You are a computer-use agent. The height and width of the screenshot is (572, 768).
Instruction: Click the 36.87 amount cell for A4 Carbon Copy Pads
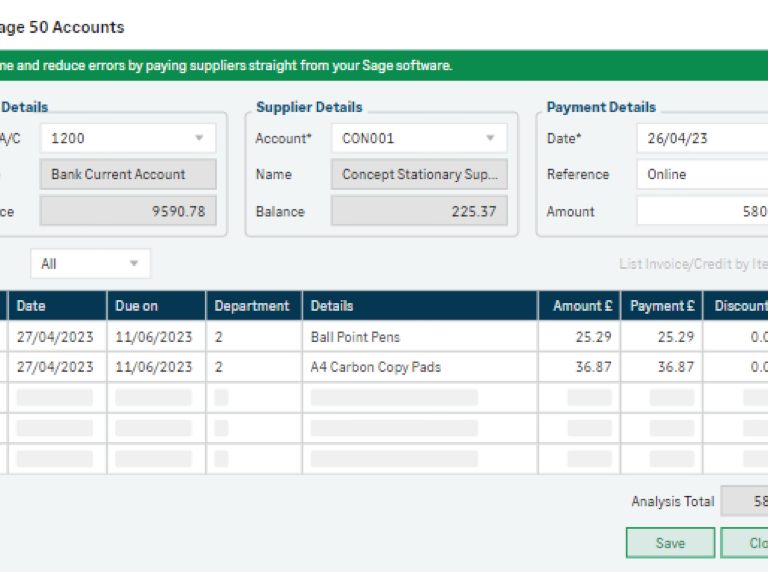tap(579, 367)
